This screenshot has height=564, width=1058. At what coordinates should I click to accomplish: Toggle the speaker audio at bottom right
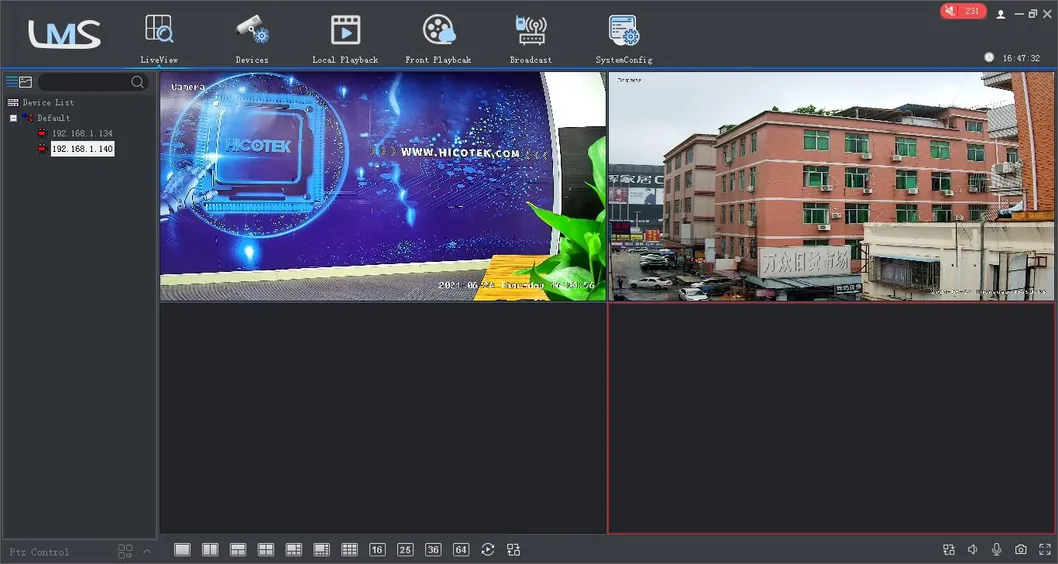point(973,550)
